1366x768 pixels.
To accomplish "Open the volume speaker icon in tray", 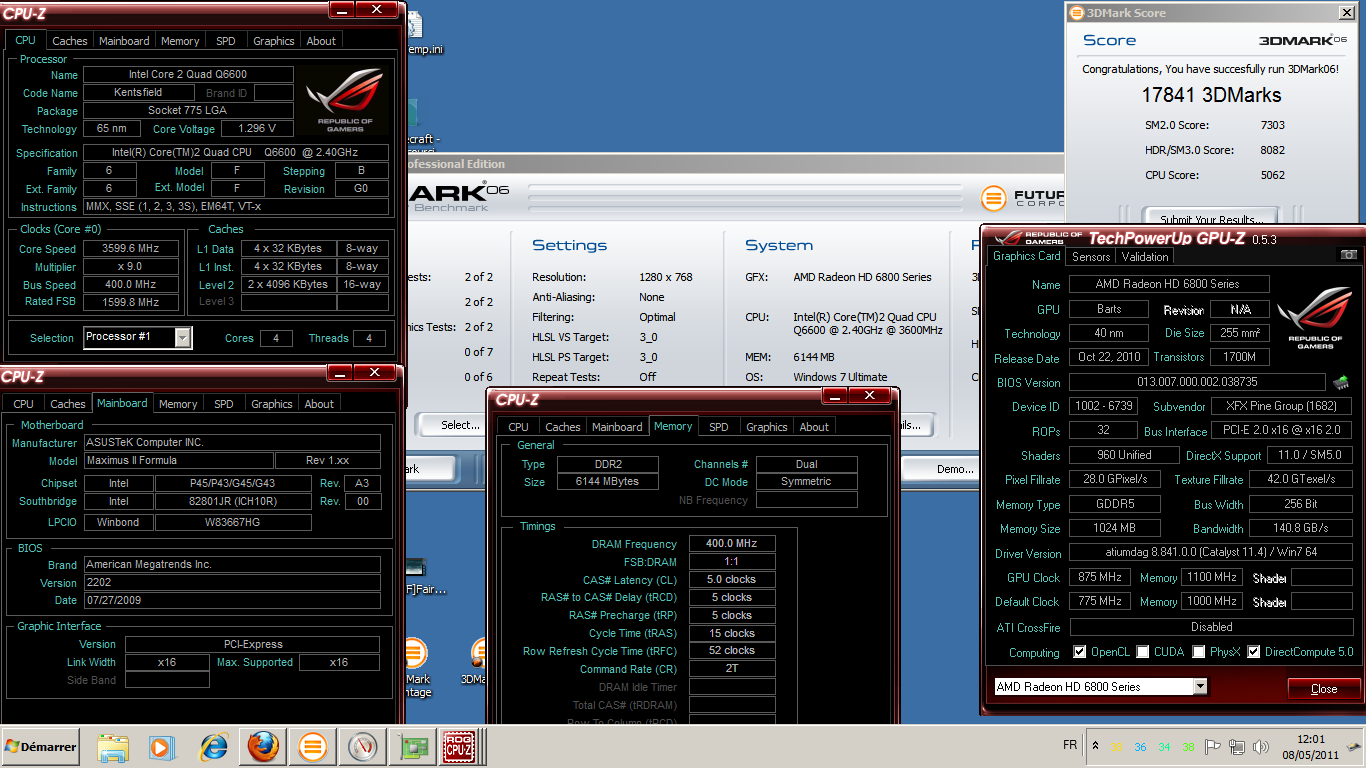I will click(1258, 747).
